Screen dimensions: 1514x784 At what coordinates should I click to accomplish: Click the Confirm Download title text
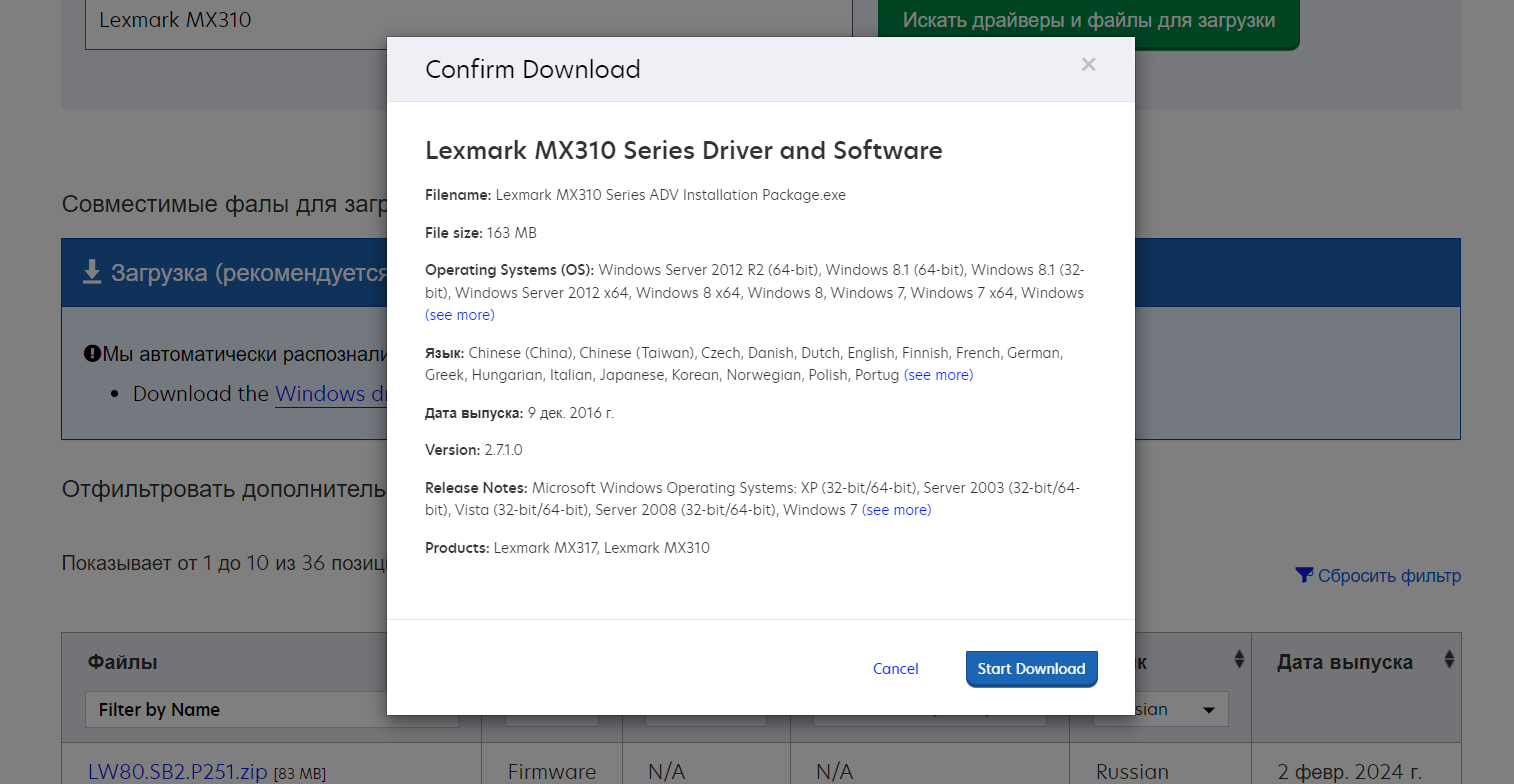pos(533,70)
